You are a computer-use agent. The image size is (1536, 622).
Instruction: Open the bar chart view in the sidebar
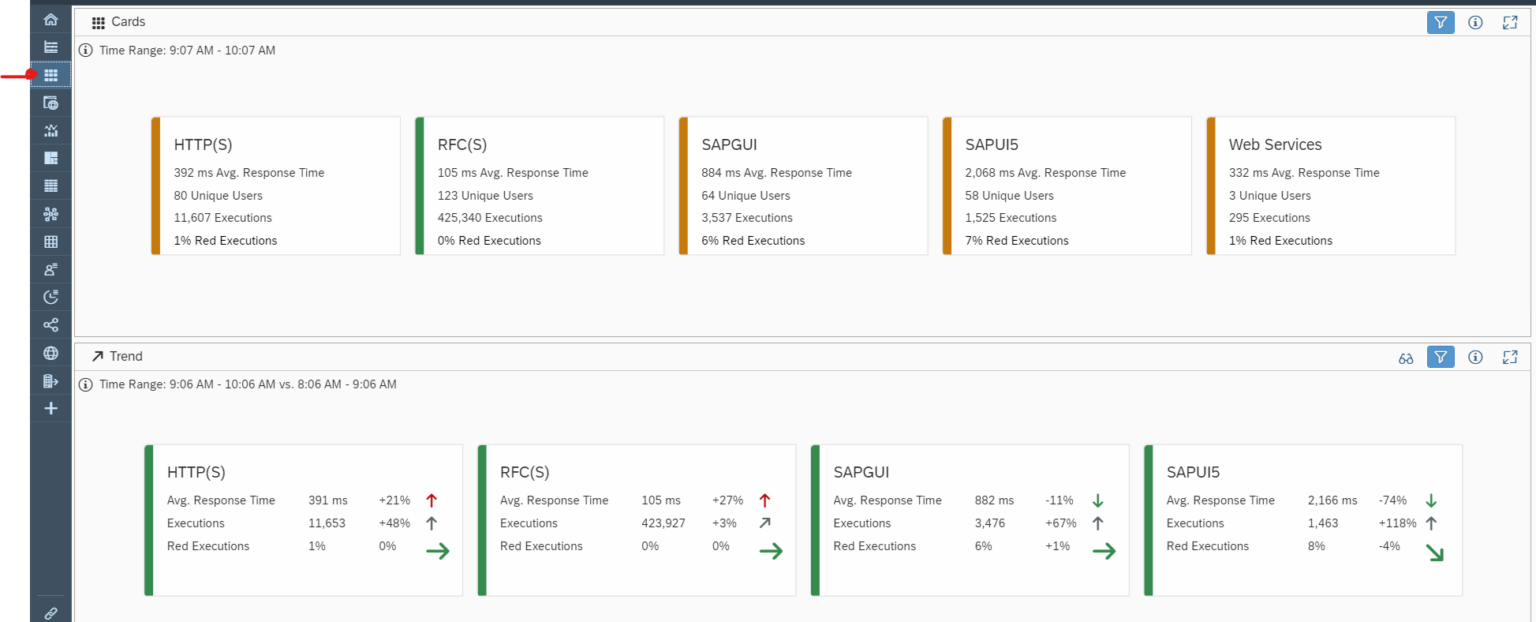(x=50, y=46)
